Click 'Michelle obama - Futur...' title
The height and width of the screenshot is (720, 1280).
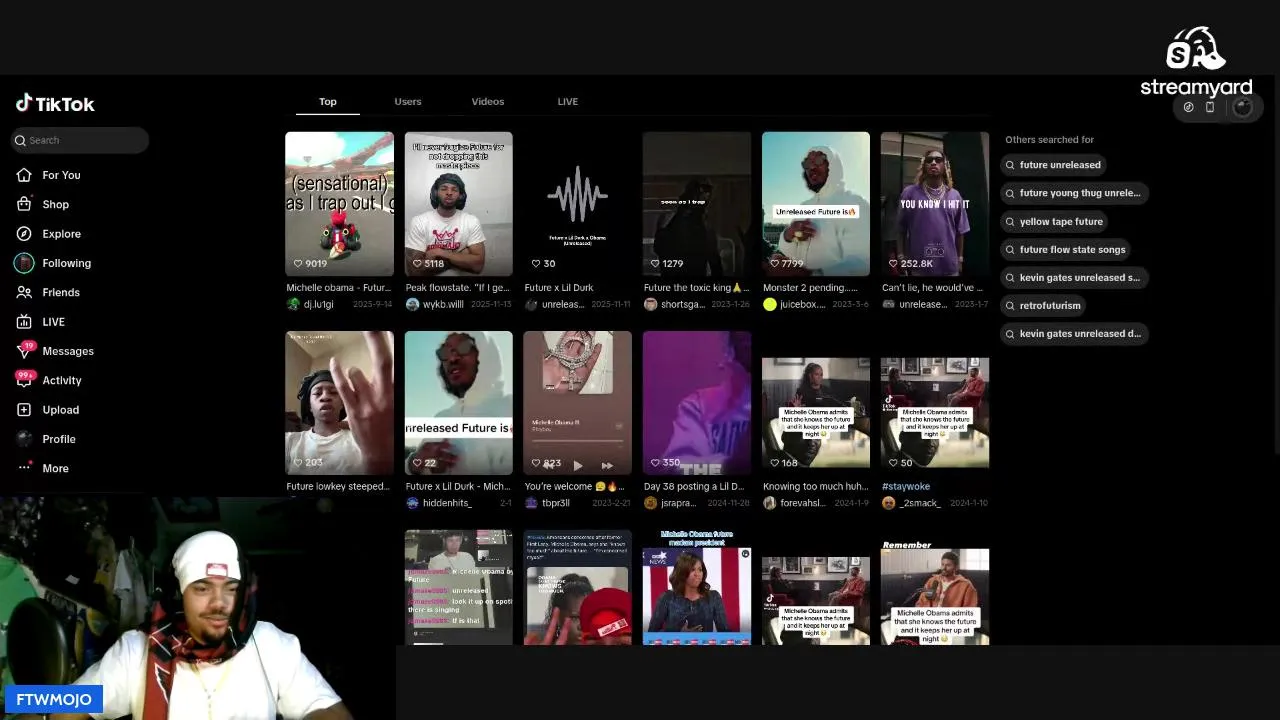[x=339, y=288]
